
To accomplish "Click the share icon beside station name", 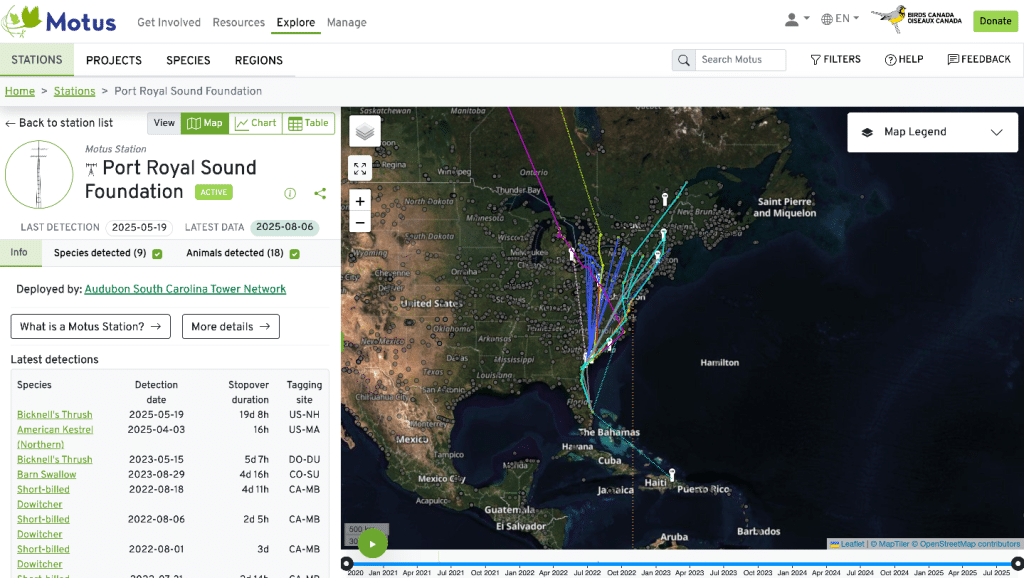I will point(320,194).
